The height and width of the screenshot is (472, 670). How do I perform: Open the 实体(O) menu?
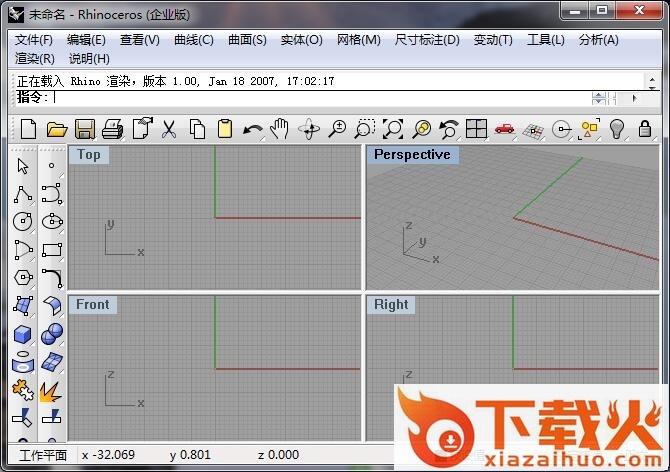302,40
